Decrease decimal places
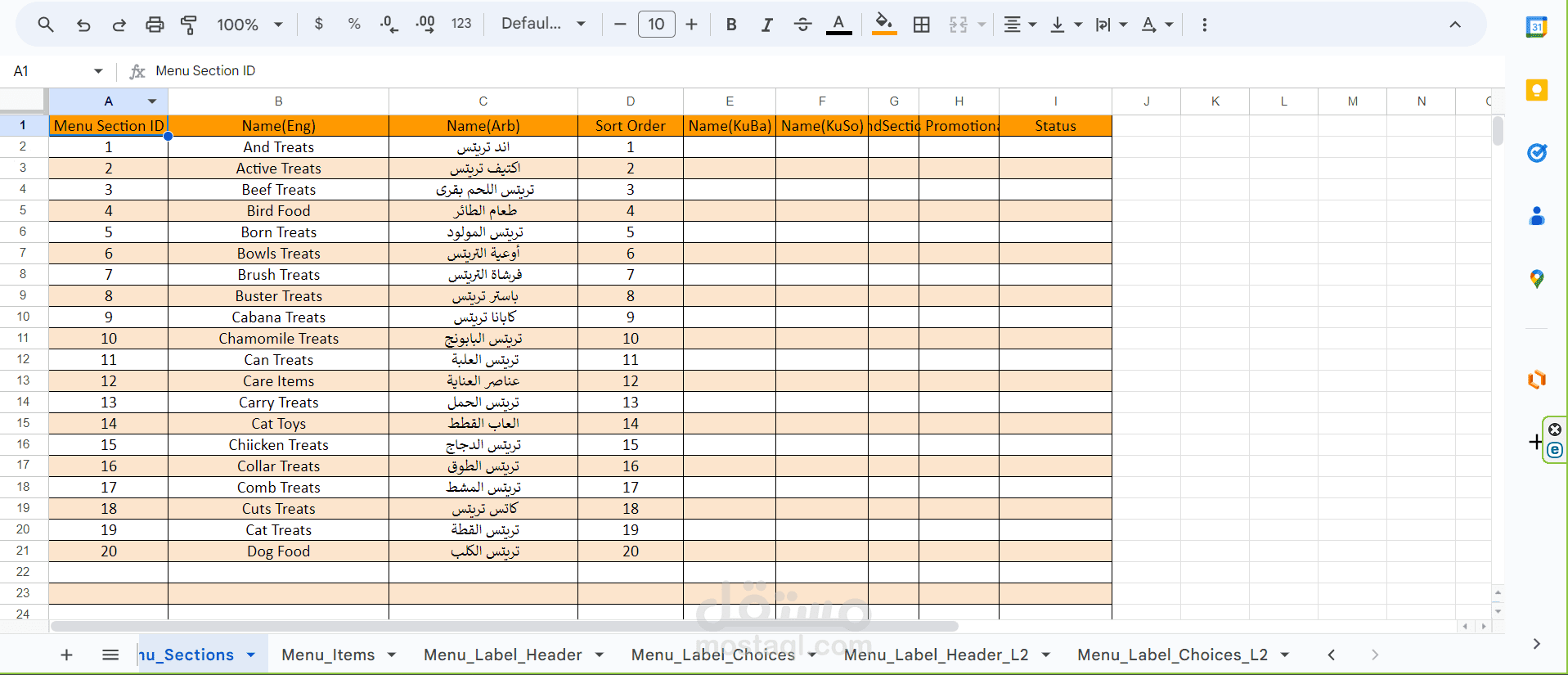This screenshot has width=1568, height=675. pos(389,25)
